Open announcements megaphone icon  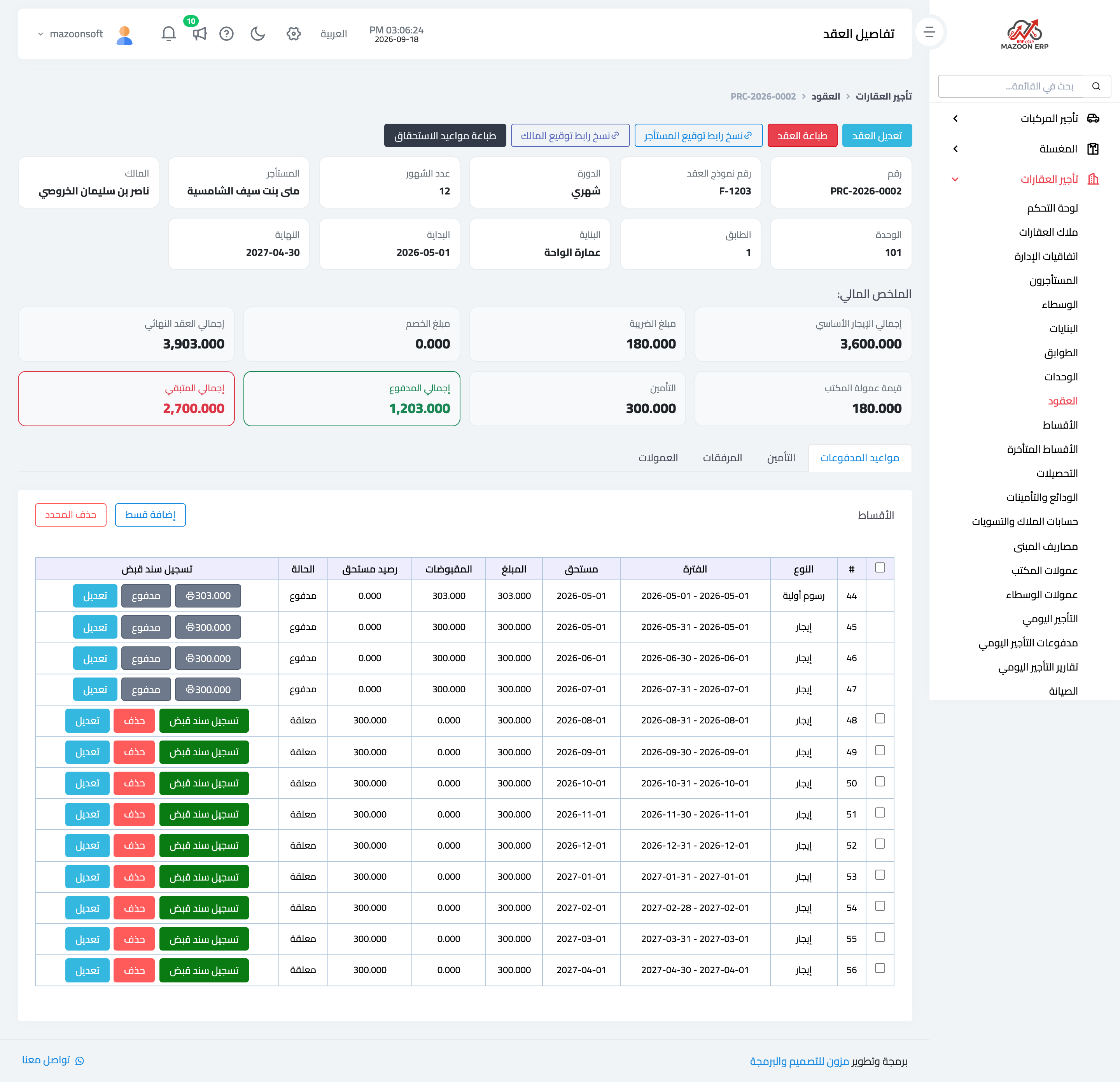[199, 34]
